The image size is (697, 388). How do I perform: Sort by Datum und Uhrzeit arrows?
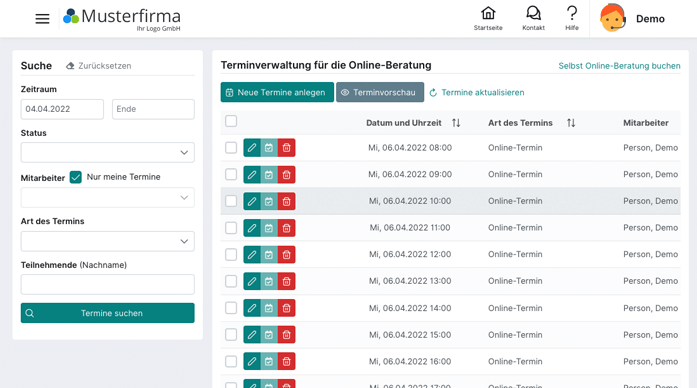pos(456,123)
